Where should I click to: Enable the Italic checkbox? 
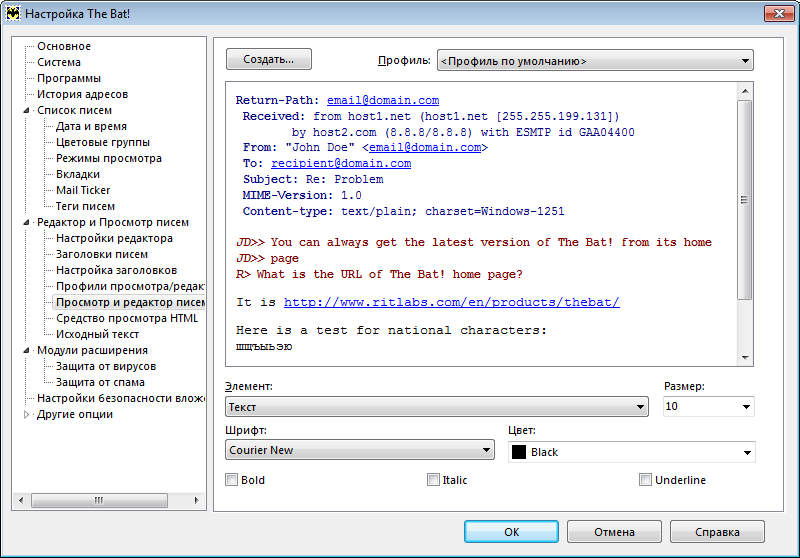433,480
